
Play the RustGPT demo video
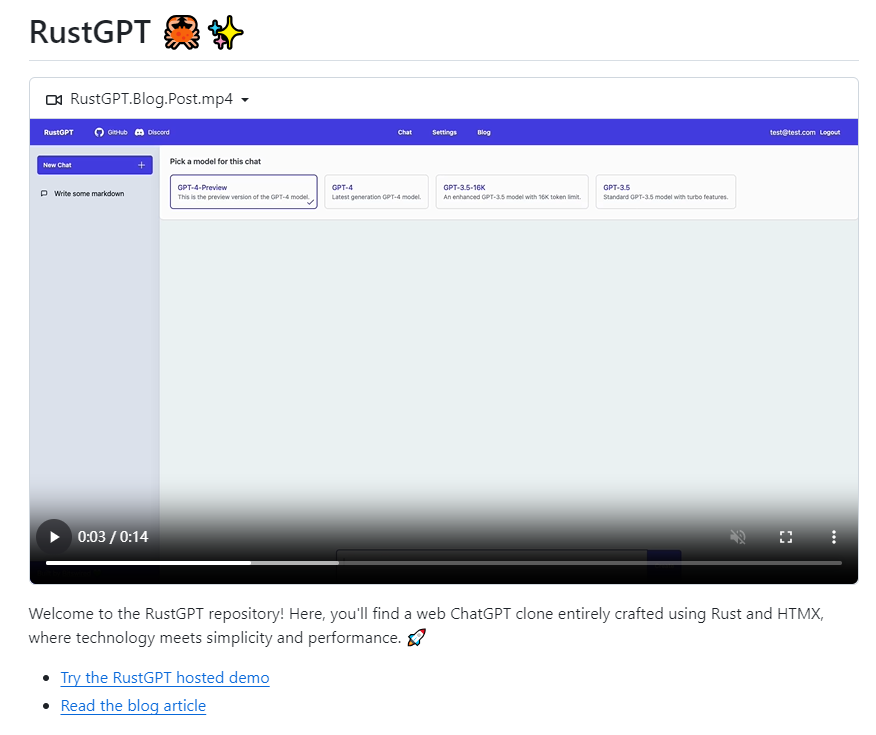tap(54, 537)
